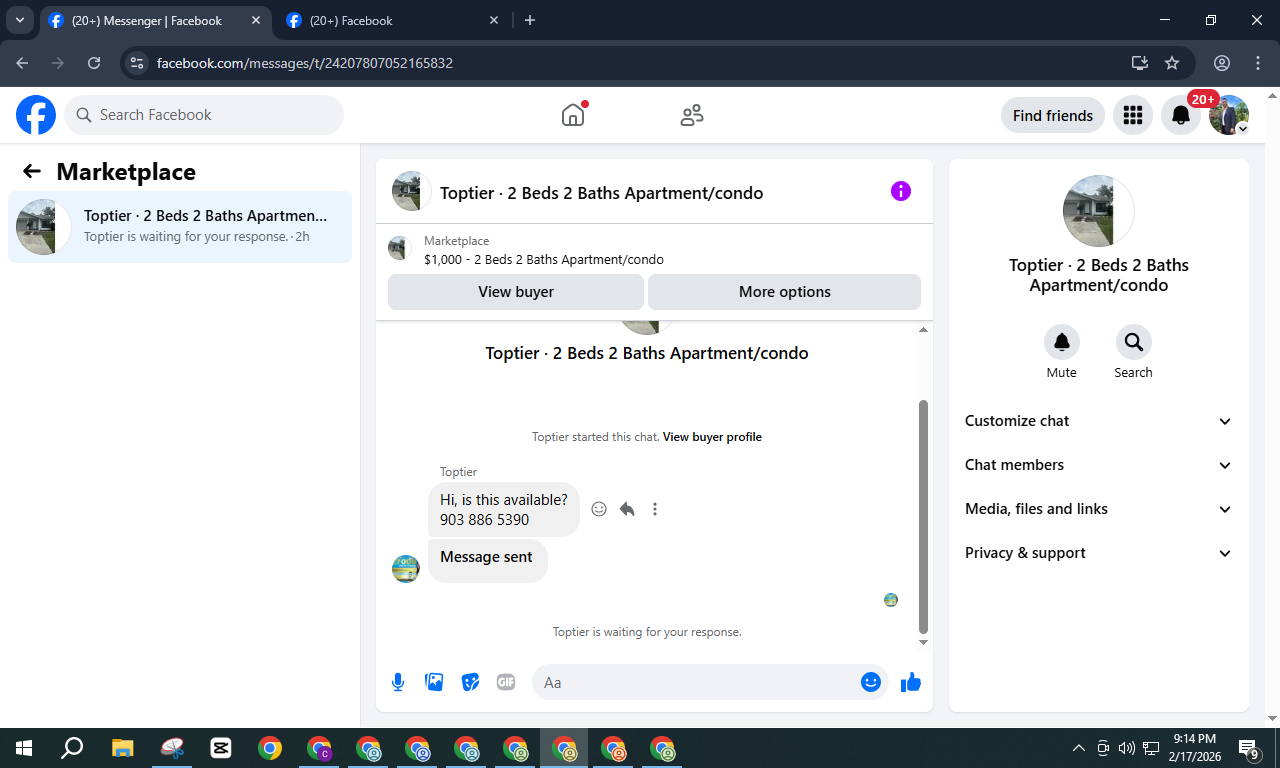
Task: Bookmark this page with star icon
Action: coord(1172,63)
